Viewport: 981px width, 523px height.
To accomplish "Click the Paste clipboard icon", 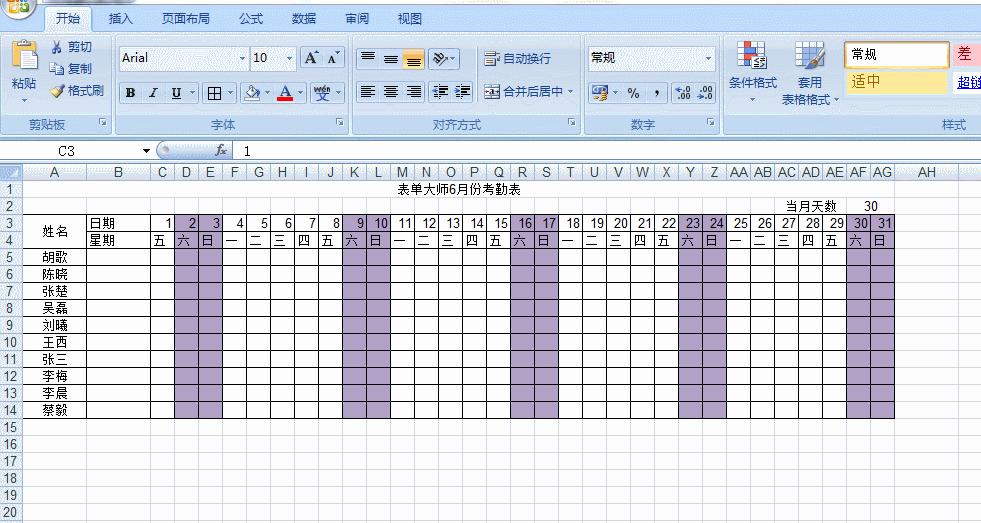I will (24, 56).
